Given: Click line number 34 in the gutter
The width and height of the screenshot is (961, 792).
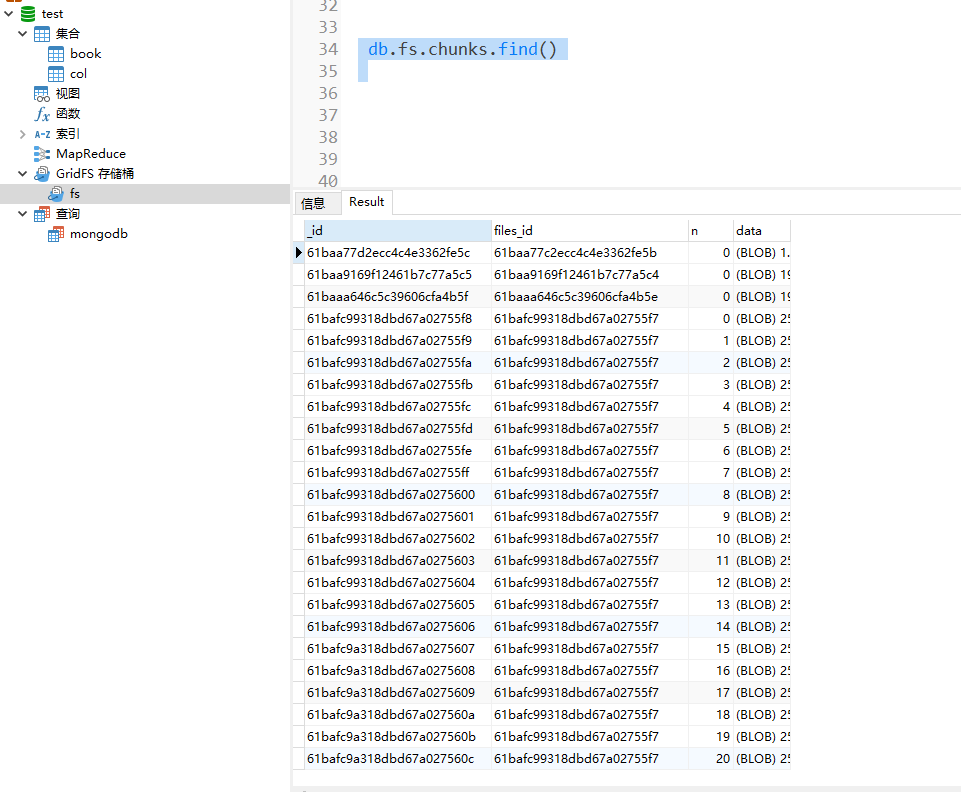Looking at the screenshot, I should point(328,49).
